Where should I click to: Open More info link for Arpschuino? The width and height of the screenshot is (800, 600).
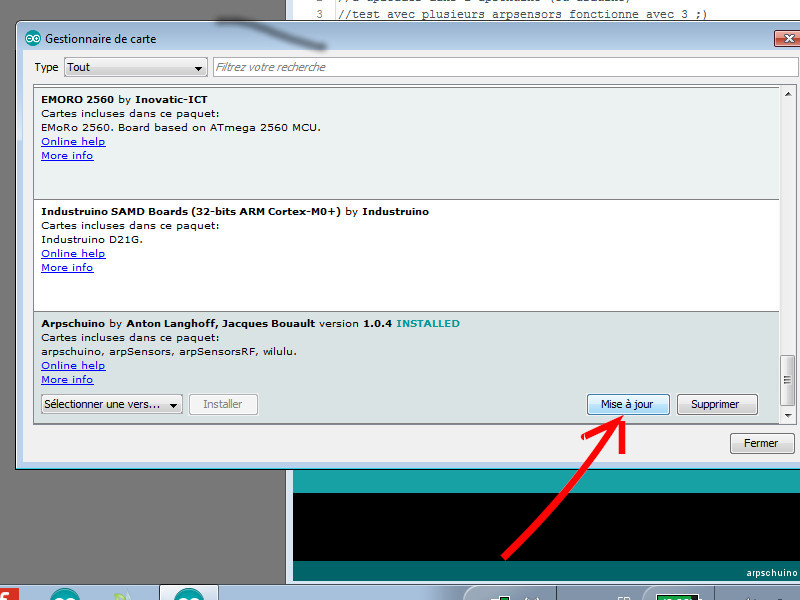point(67,380)
